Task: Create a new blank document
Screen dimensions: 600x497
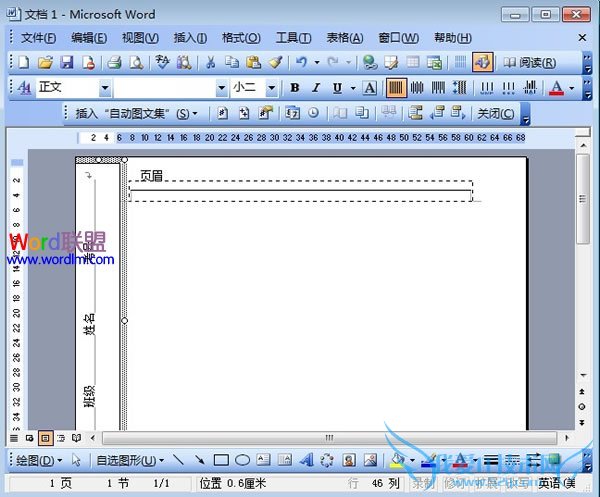Action: coord(24,62)
